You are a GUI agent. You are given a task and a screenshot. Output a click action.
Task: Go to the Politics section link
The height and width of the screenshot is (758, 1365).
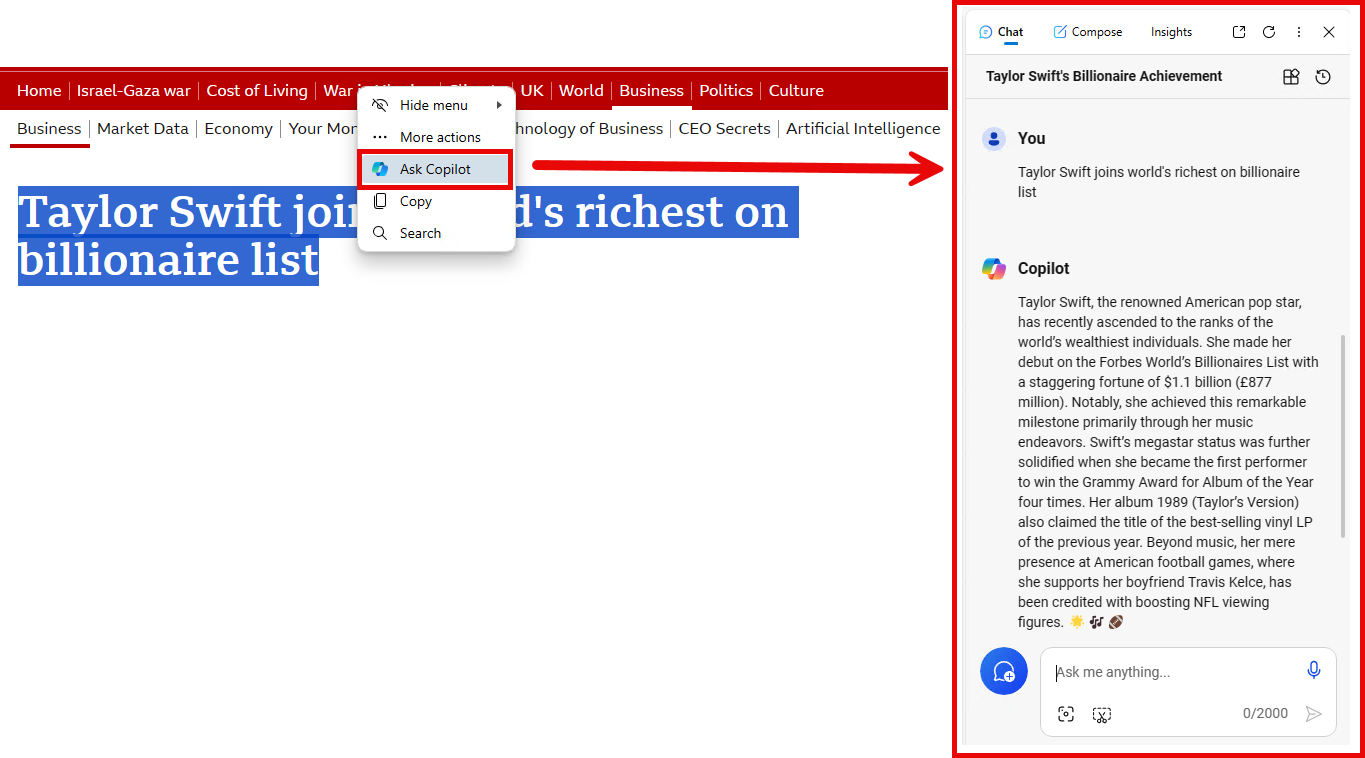pyautogui.click(x=726, y=90)
